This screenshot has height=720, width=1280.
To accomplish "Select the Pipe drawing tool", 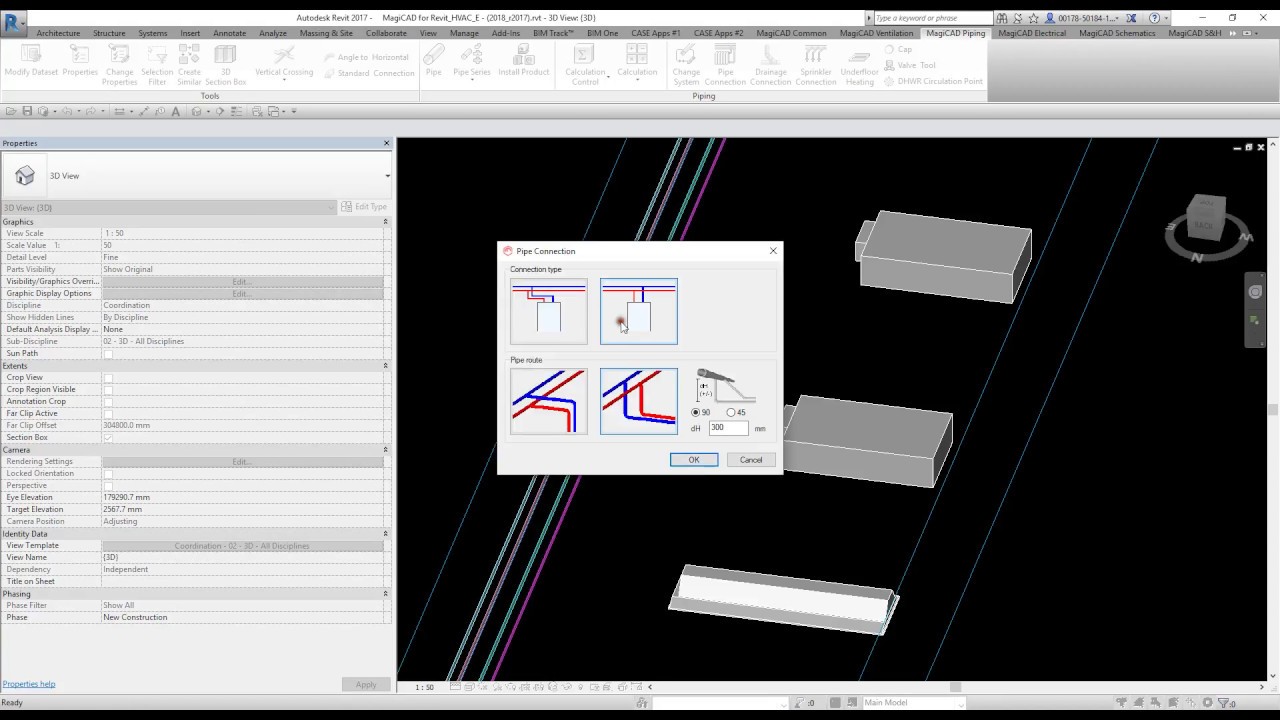I will point(433,62).
